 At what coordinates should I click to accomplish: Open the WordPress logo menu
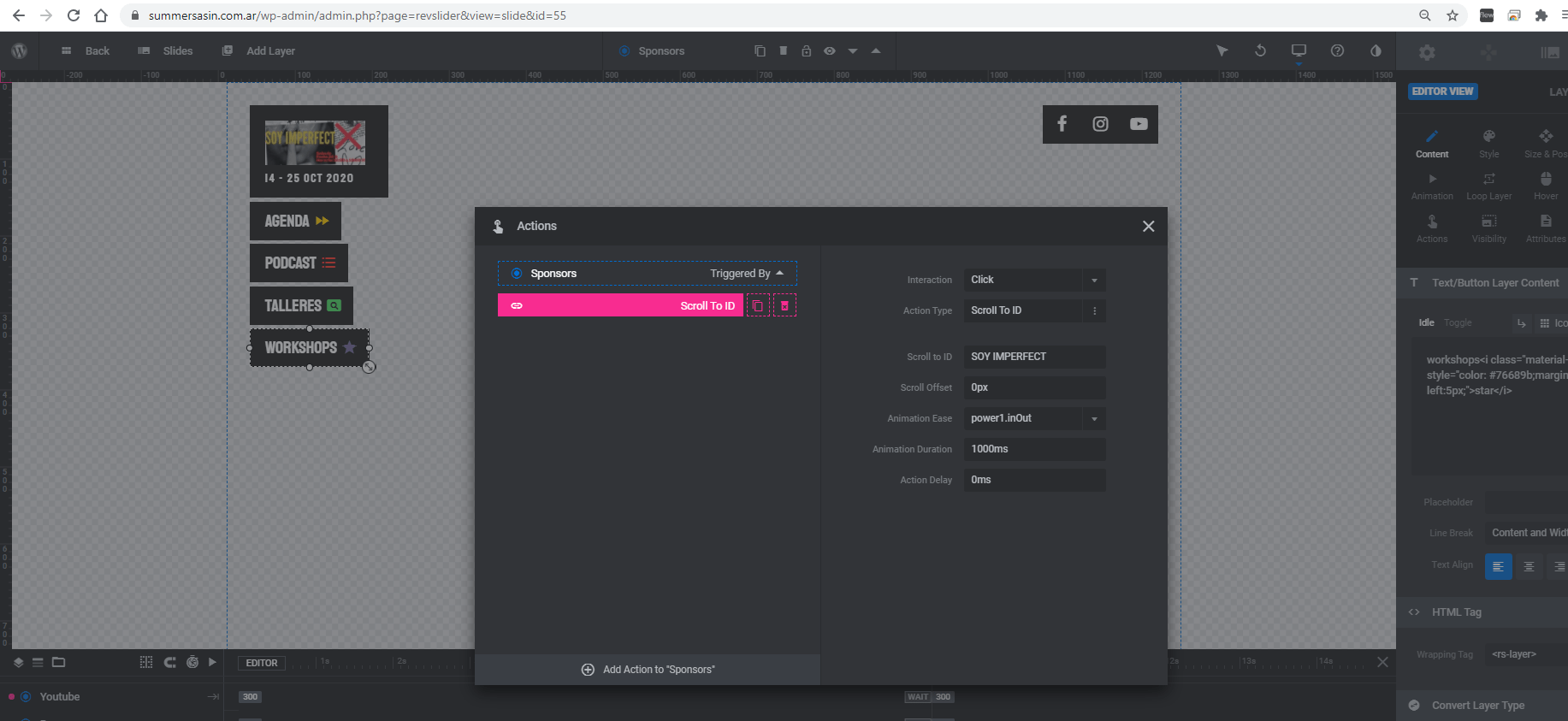coord(19,51)
